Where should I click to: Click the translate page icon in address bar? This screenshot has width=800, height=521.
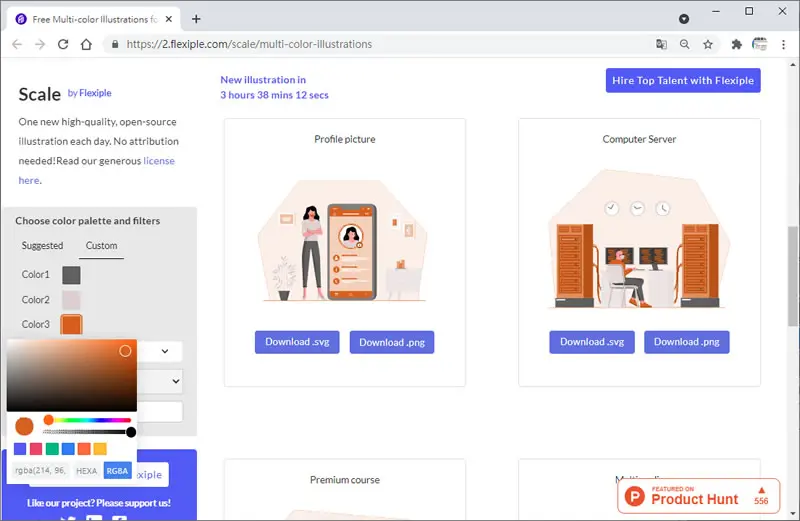click(661, 44)
